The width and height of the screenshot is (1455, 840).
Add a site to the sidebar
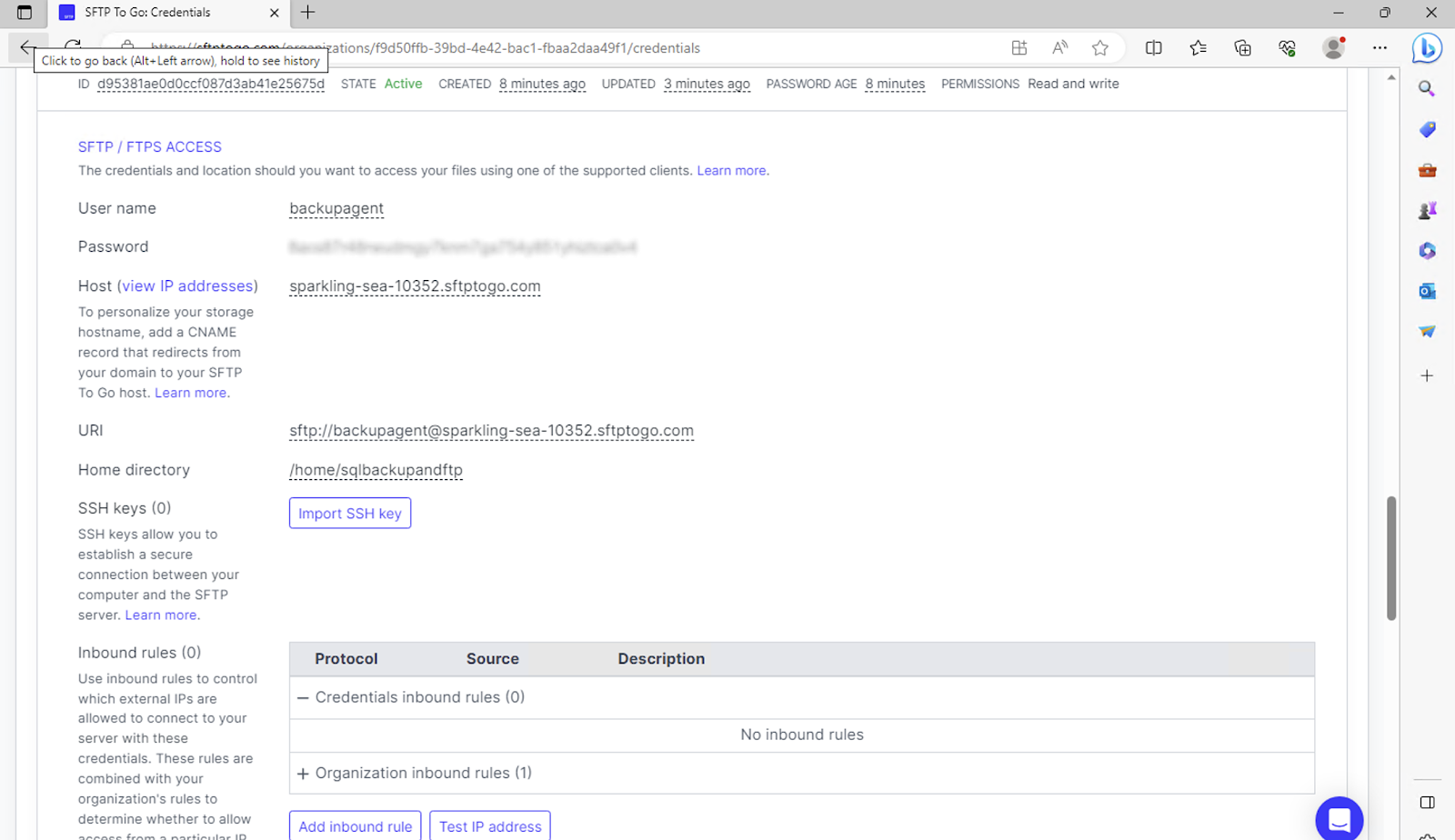pyautogui.click(x=1427, y=375)
